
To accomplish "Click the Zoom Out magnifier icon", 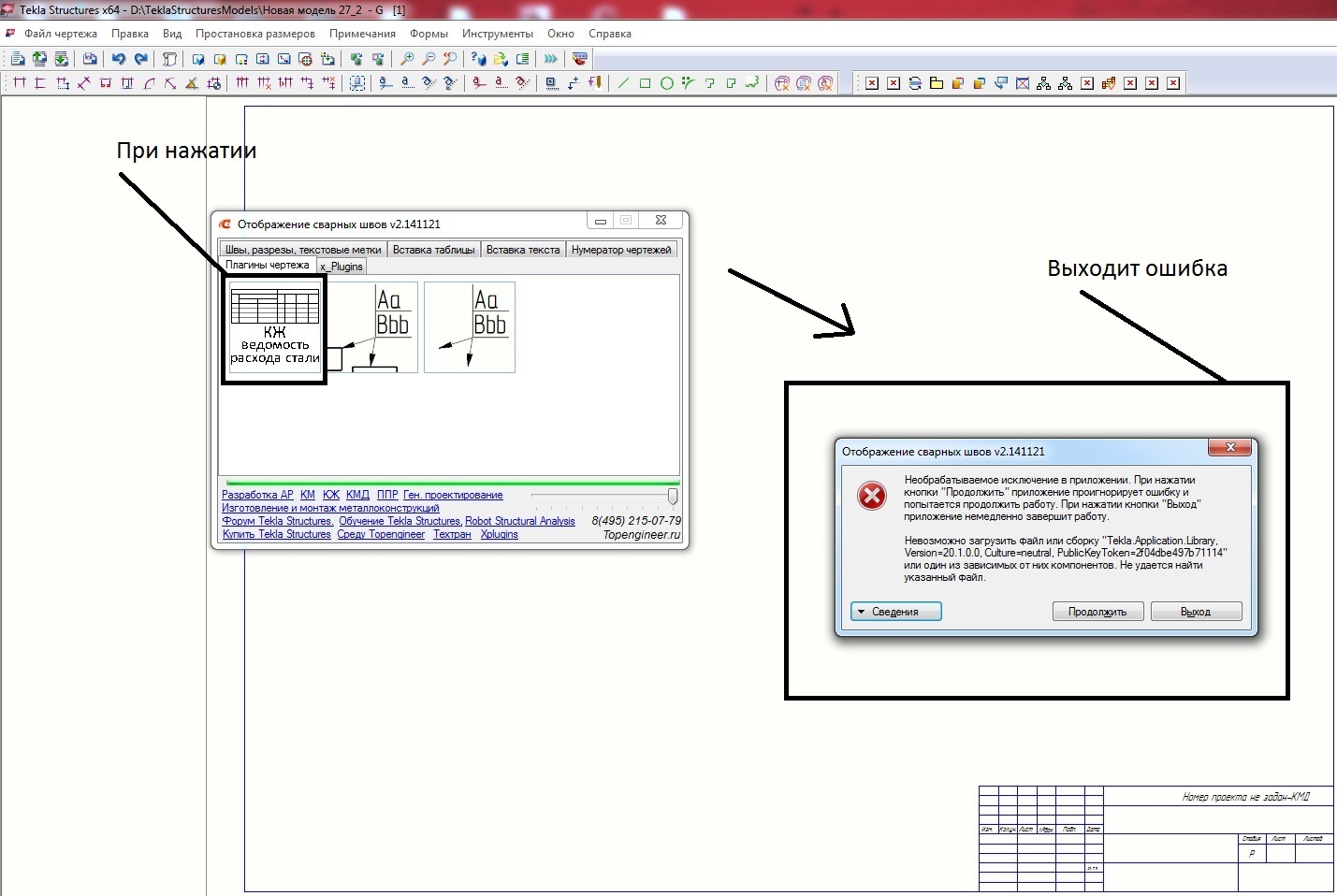I will coord(429,59).
